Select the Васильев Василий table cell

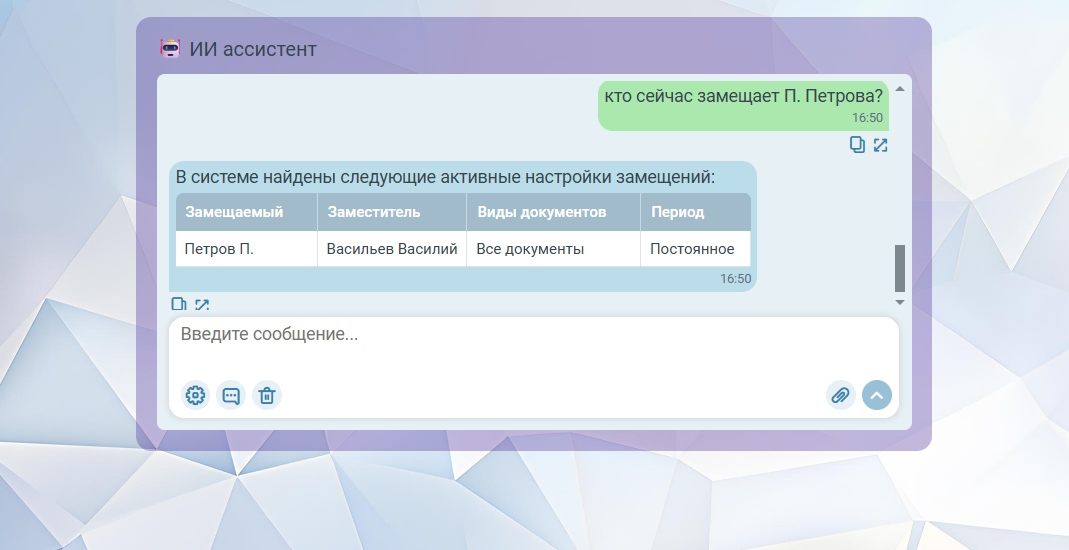click(392, 249)
